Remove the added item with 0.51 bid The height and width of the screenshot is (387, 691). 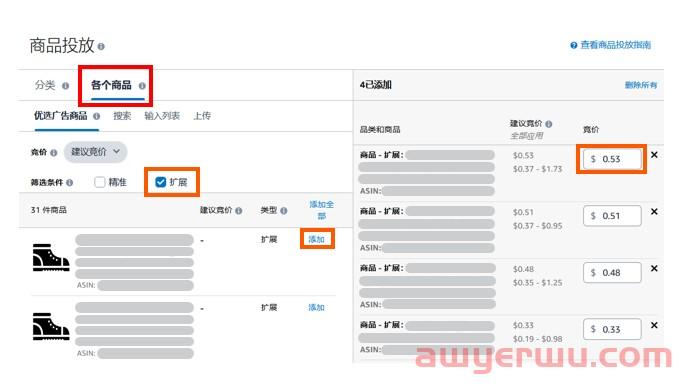tap(654, 212)
